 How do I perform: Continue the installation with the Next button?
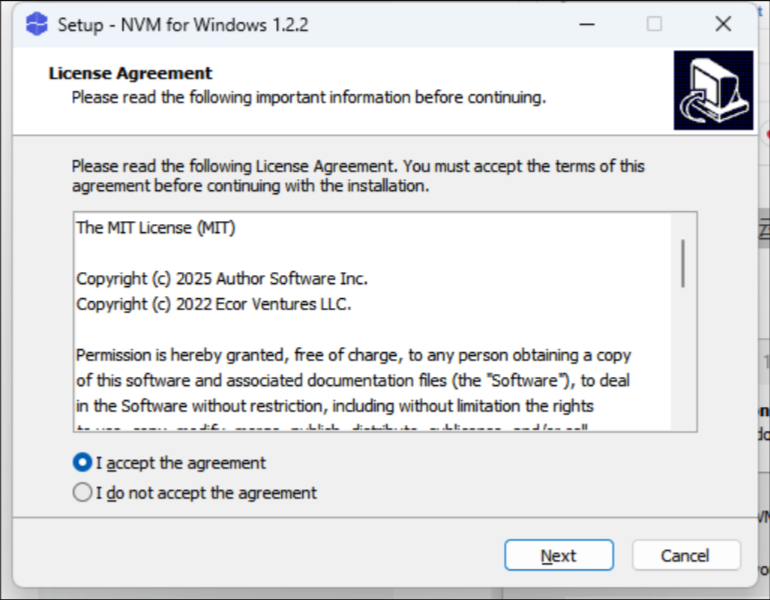pos(559,555)
